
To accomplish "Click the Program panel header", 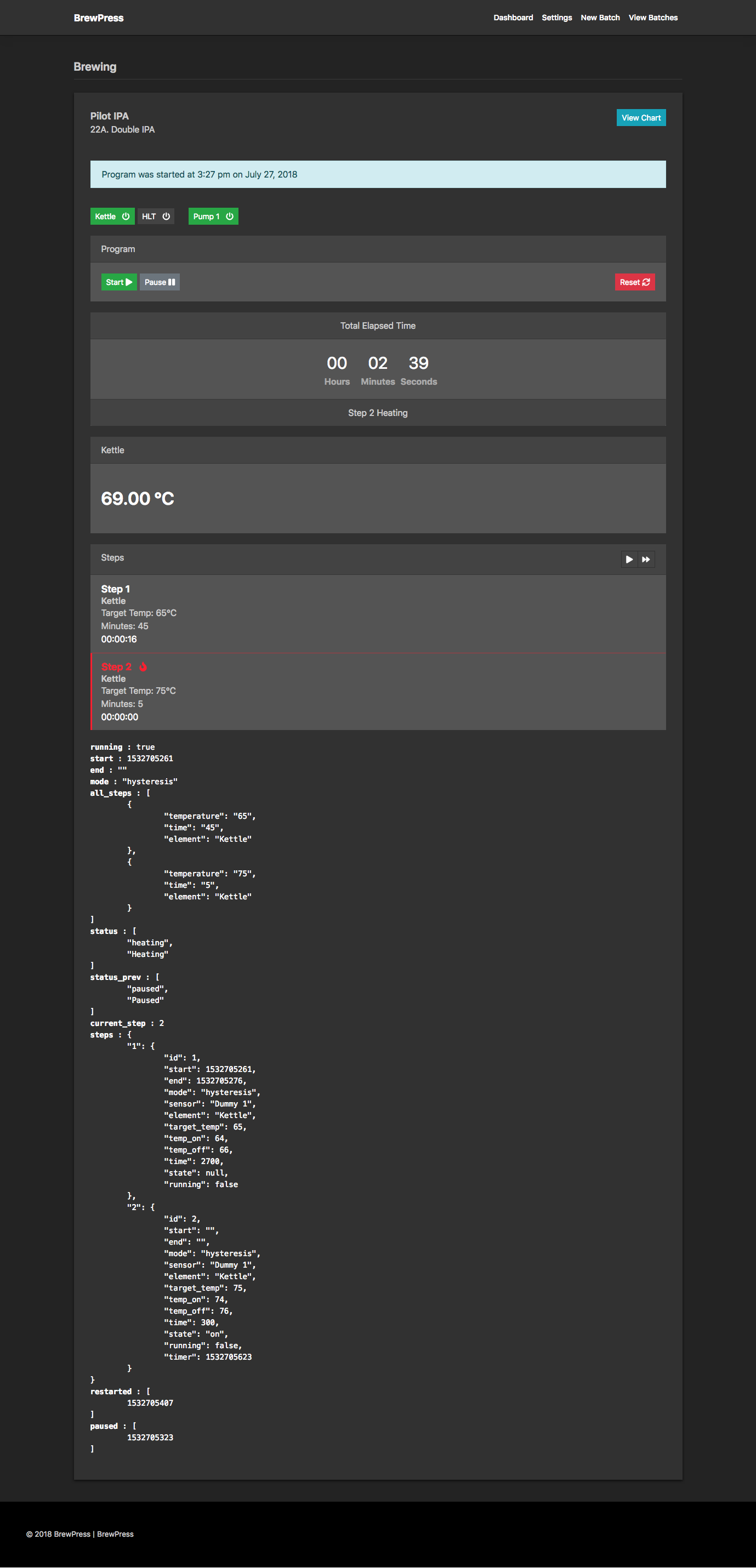I will pyautogui.click(x=378, y=249).
